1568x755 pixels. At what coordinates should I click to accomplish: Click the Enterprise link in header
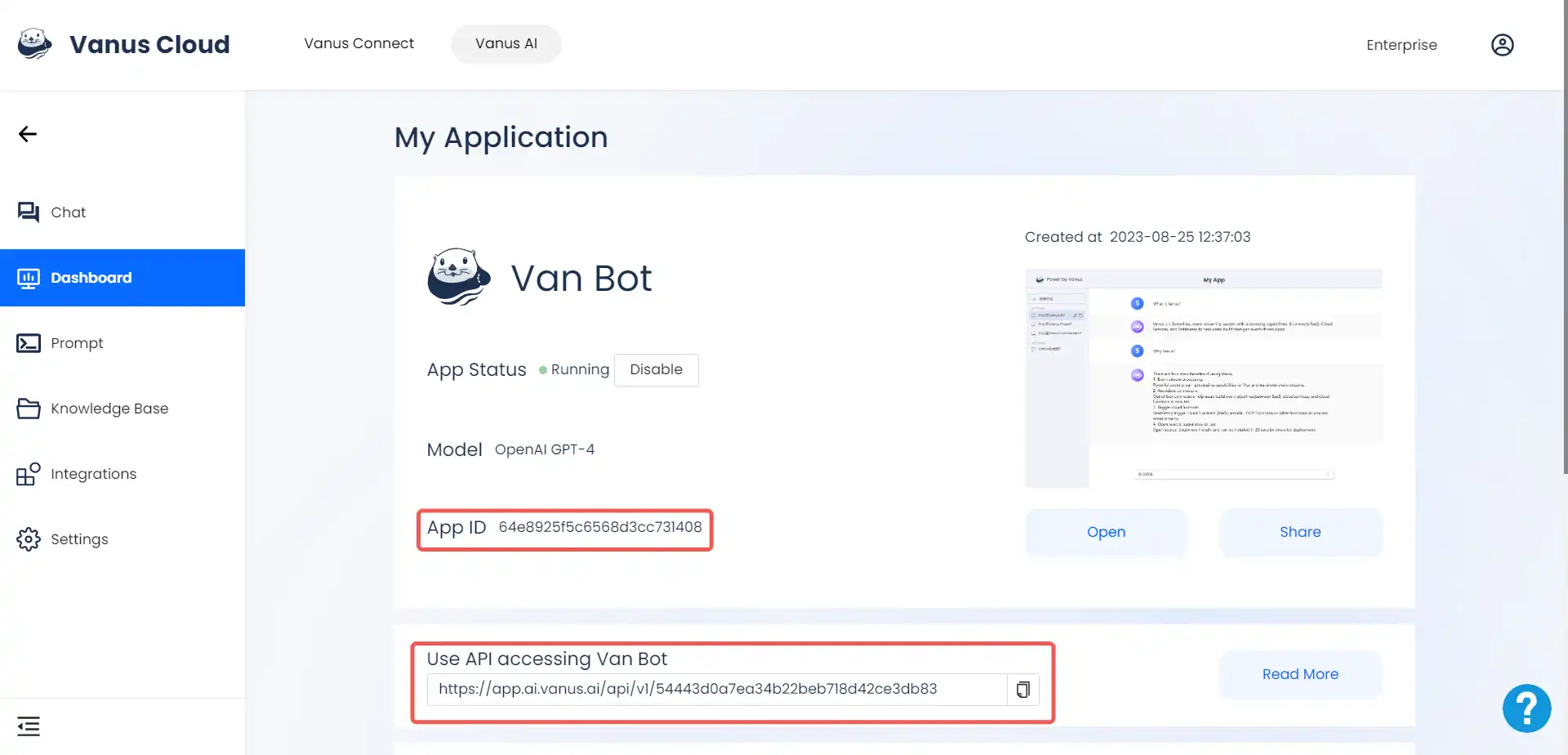(x=1401, y=45)
